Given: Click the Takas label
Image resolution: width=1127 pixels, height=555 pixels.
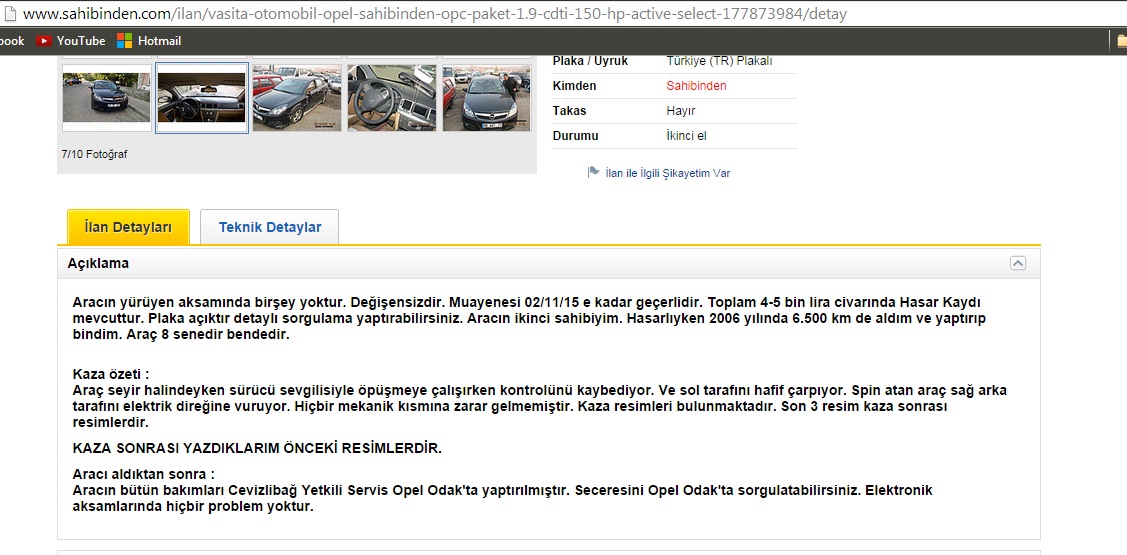Looking at the screenshot, I should click(569, 111).
